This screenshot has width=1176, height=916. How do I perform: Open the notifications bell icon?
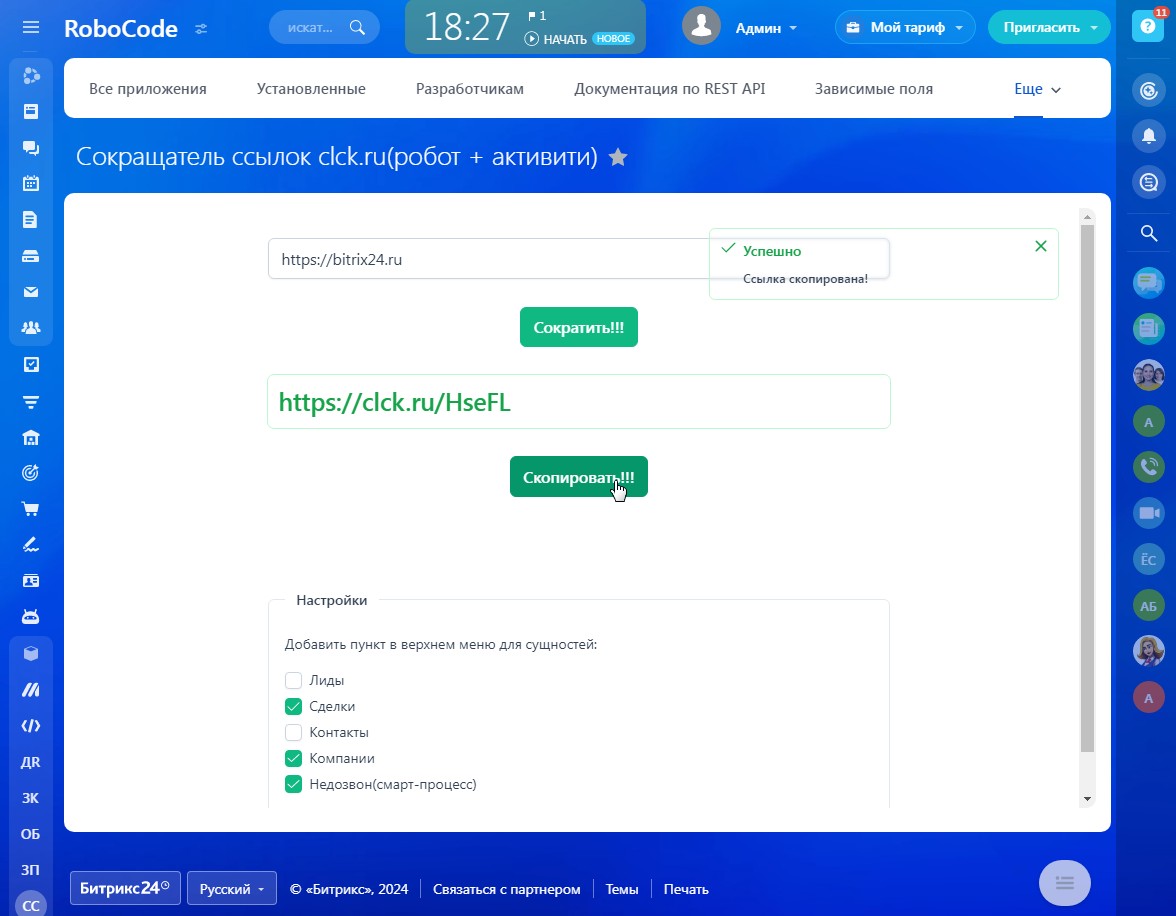tap(1148, 136)
